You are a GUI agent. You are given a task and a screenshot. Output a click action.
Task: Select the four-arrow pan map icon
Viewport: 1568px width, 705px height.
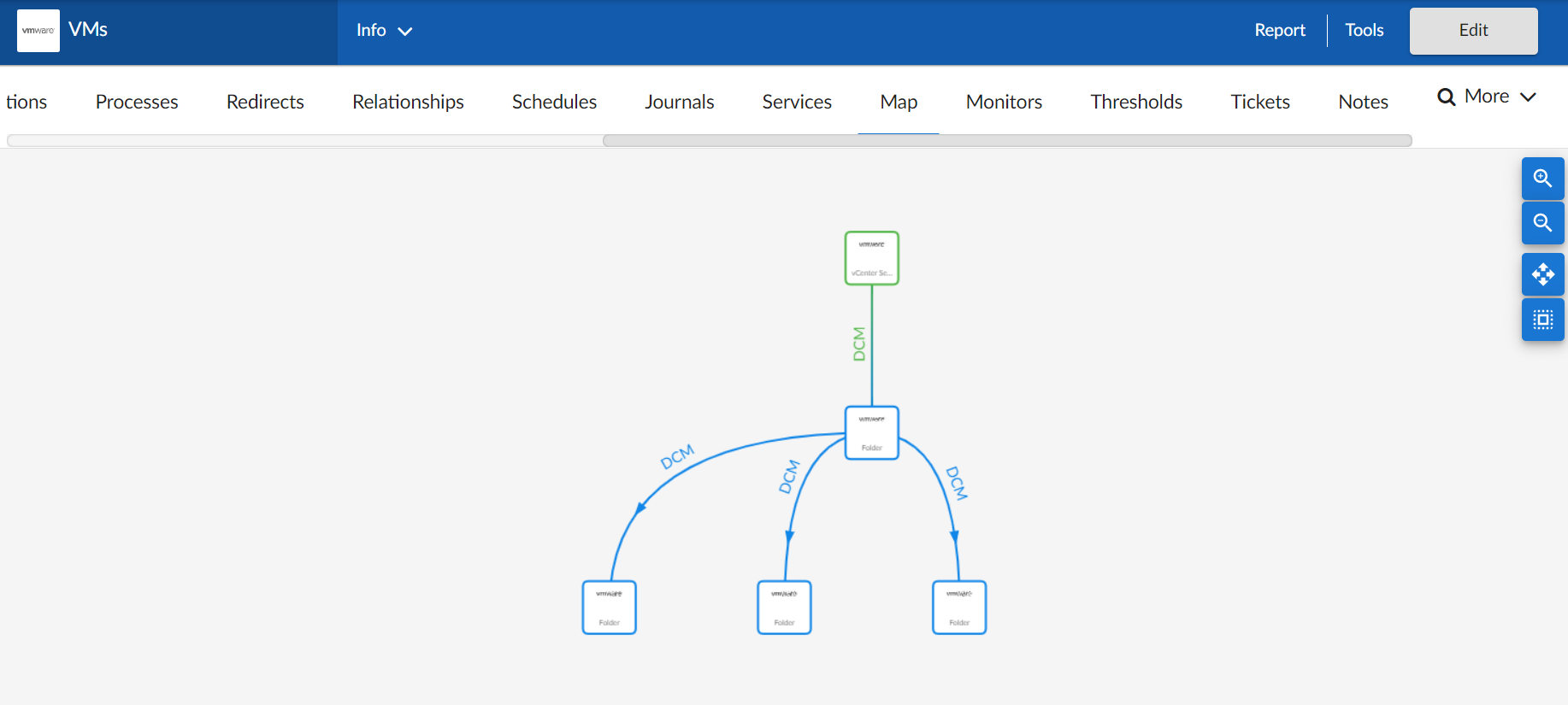coord(1542,274)
